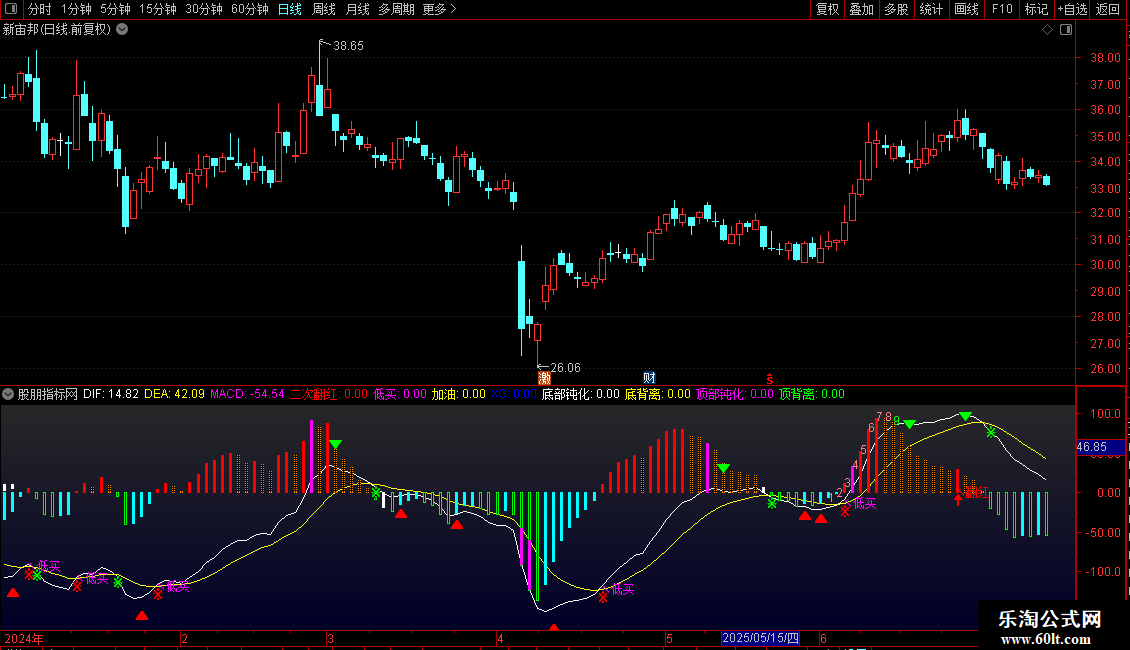
Task: Click the 激 event marker icon
Action: [x=544, y=378]
